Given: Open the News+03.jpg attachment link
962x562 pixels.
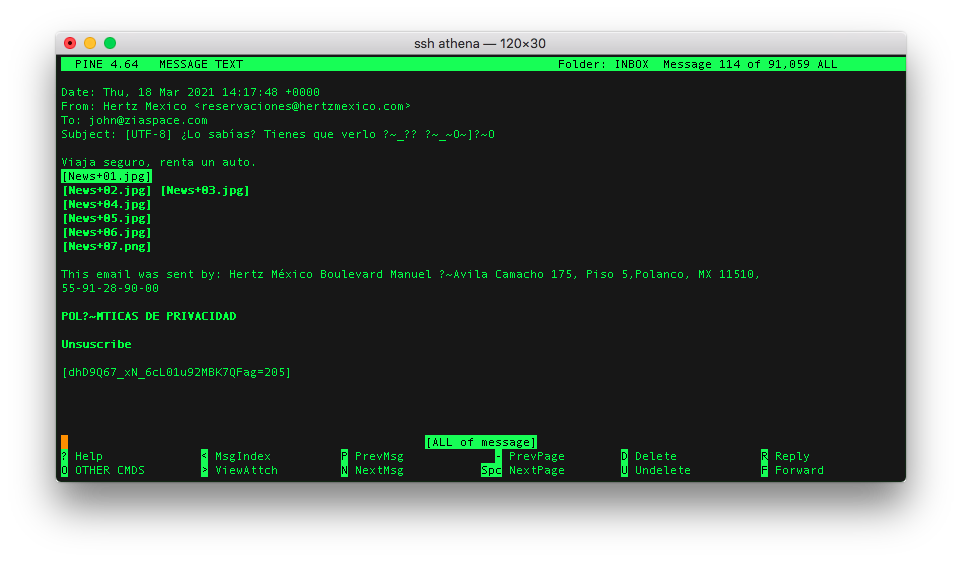Looking at the screenshot, I should pos(205,190).
